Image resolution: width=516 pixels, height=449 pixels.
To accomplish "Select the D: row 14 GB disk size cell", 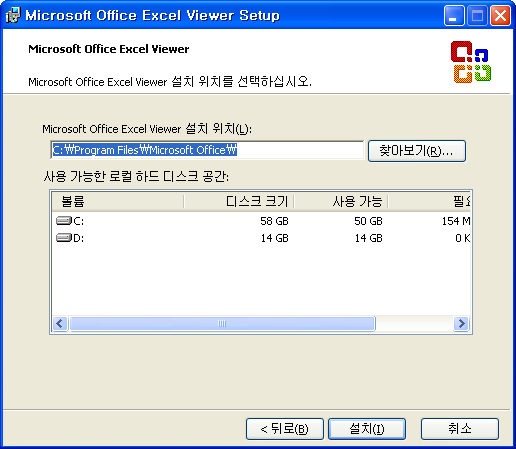I will [274, 238].
